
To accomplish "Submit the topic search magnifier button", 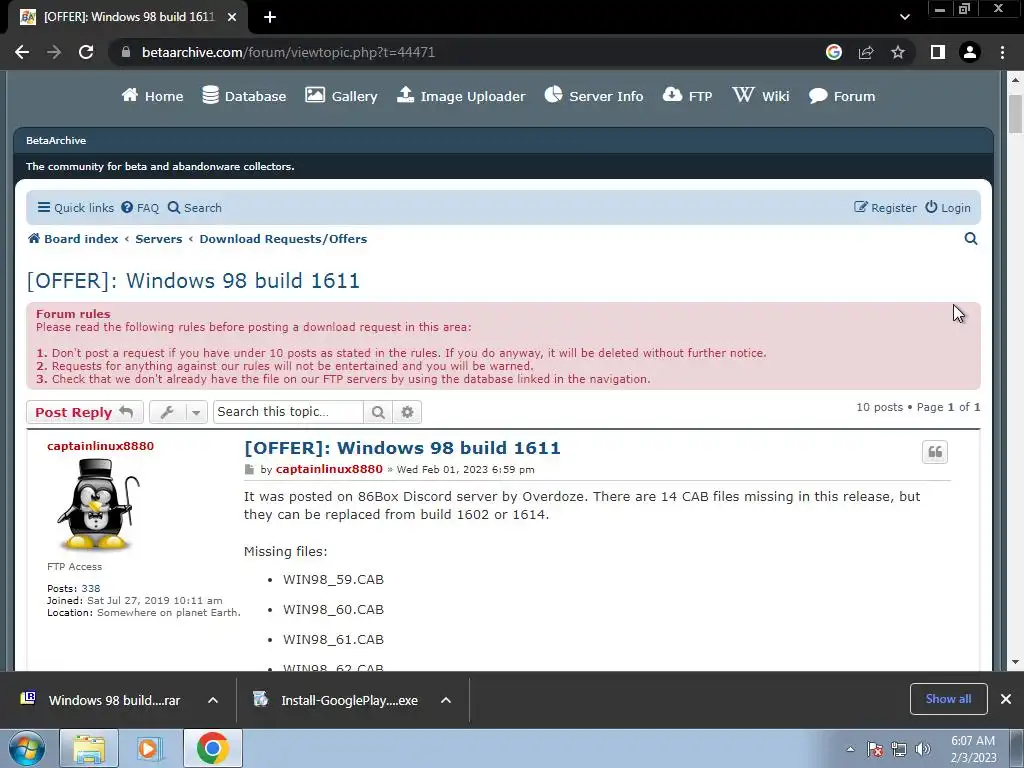I will tap(378, 412).
